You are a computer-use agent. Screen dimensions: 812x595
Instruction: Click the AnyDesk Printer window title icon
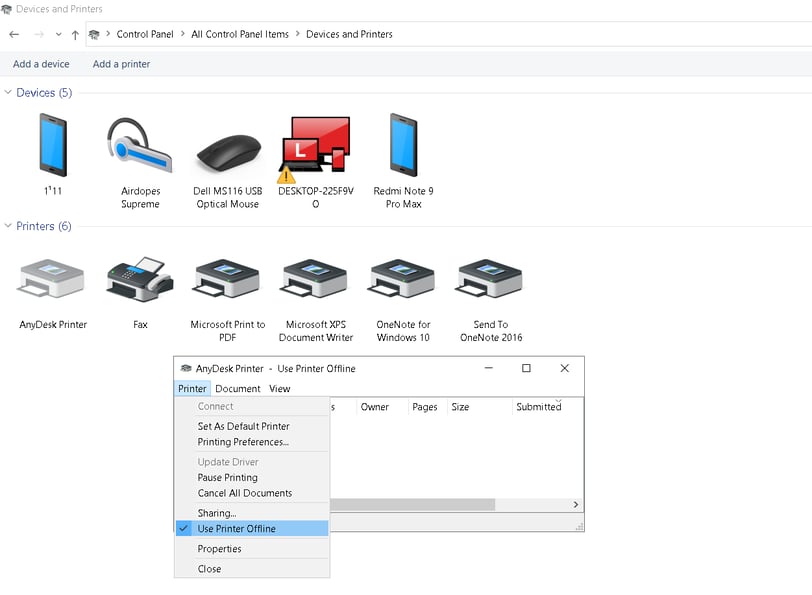point(186,368)
